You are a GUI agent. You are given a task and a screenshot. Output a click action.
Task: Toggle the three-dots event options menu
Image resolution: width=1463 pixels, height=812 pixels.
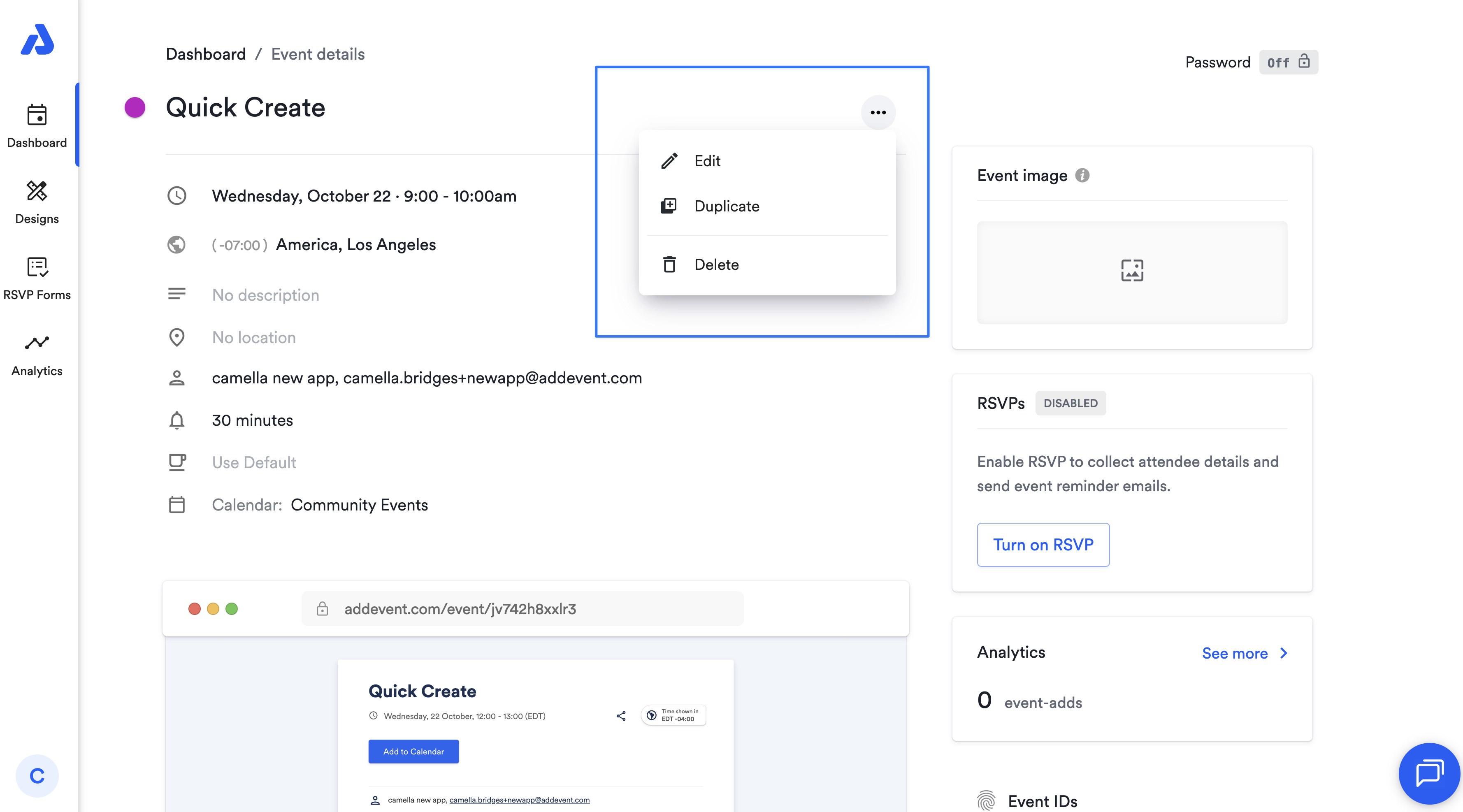[x=878, y=112]
